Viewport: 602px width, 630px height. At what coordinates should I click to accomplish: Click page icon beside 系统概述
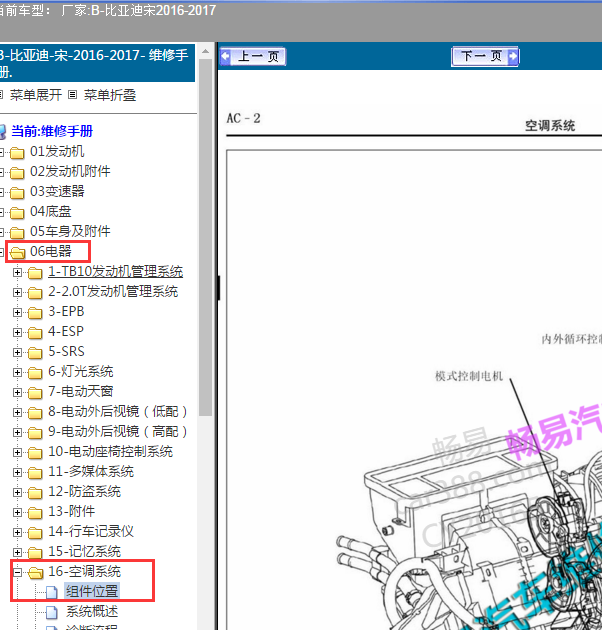51,612
